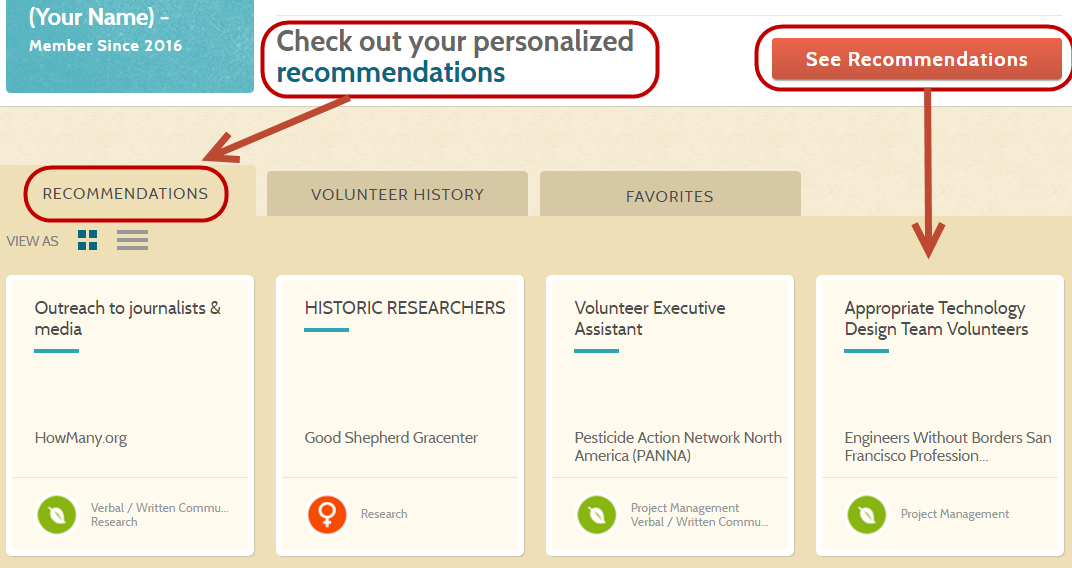Switch to grid view icon
1072x568 pixels.
point(88,240)
